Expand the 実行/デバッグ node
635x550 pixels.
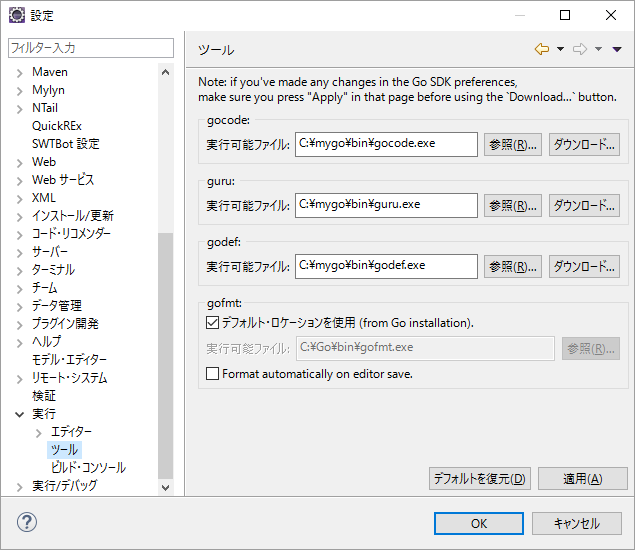(x=19, y=487)
